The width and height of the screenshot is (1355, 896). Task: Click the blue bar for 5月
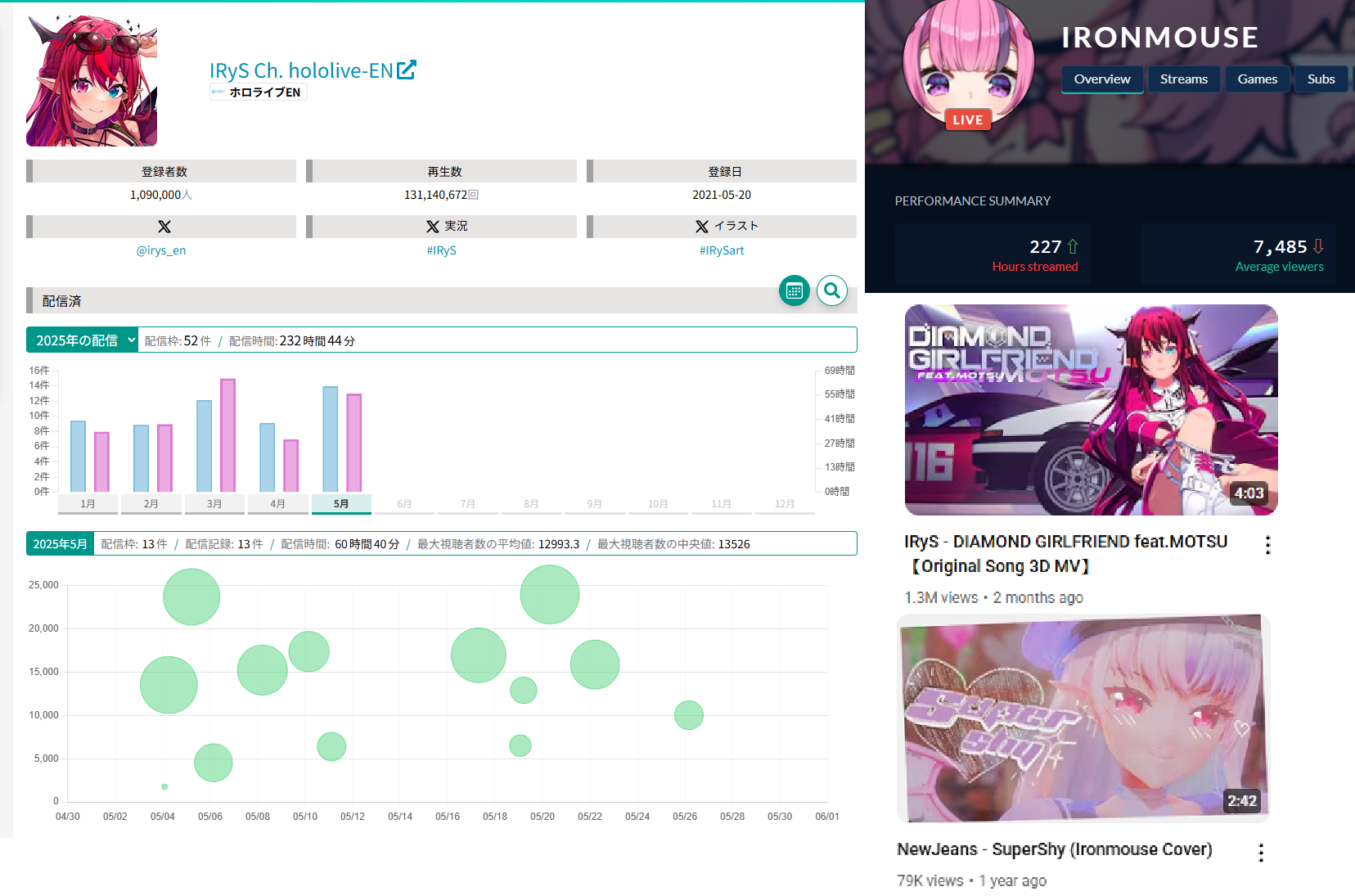pos(331,439)
